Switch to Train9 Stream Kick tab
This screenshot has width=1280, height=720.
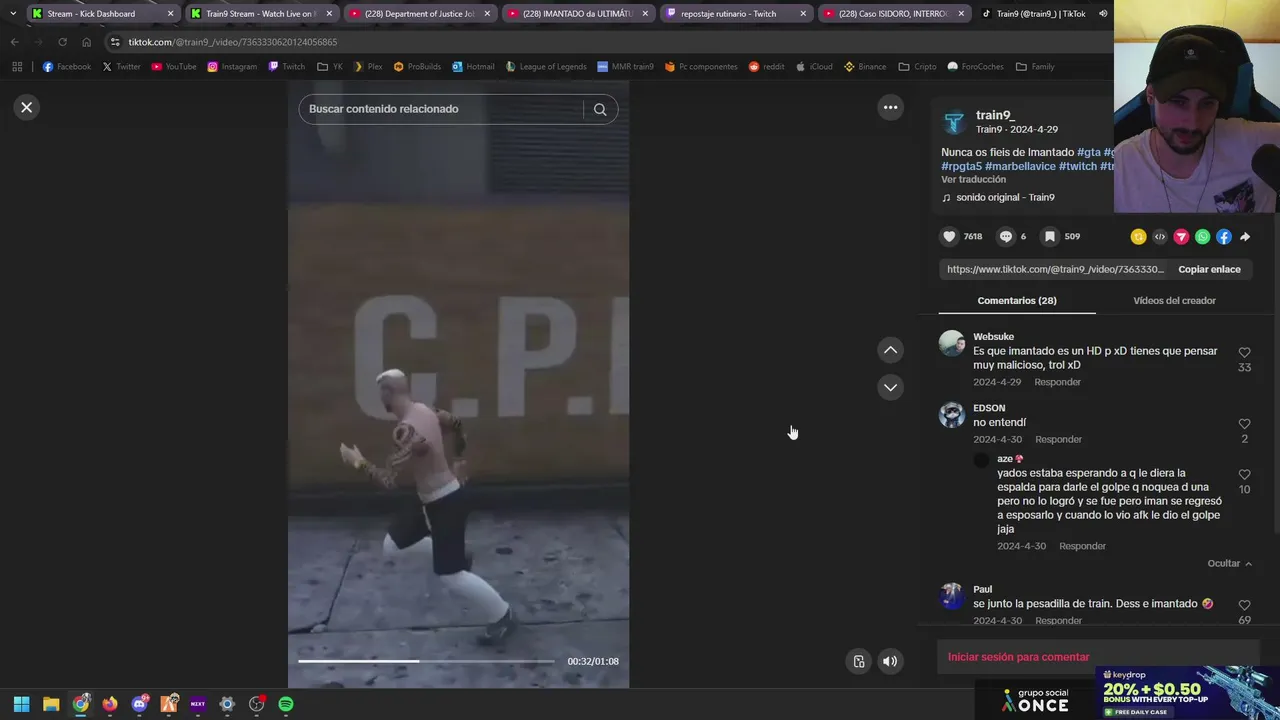[x=260, y=14]
